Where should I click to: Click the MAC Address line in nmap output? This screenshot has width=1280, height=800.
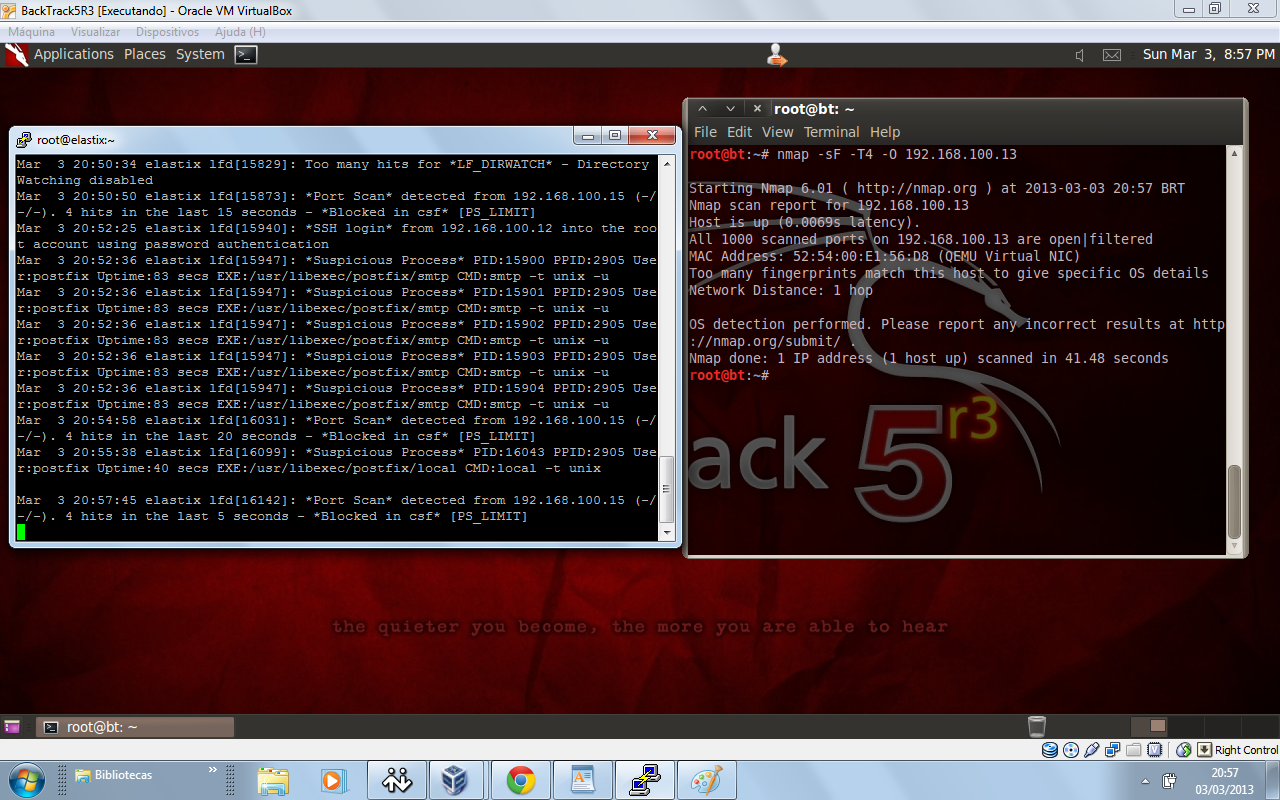click(x=884, y=256)
